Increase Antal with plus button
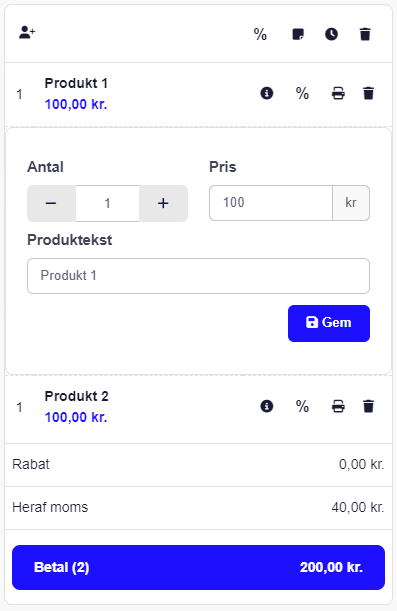 coord(163,203)
